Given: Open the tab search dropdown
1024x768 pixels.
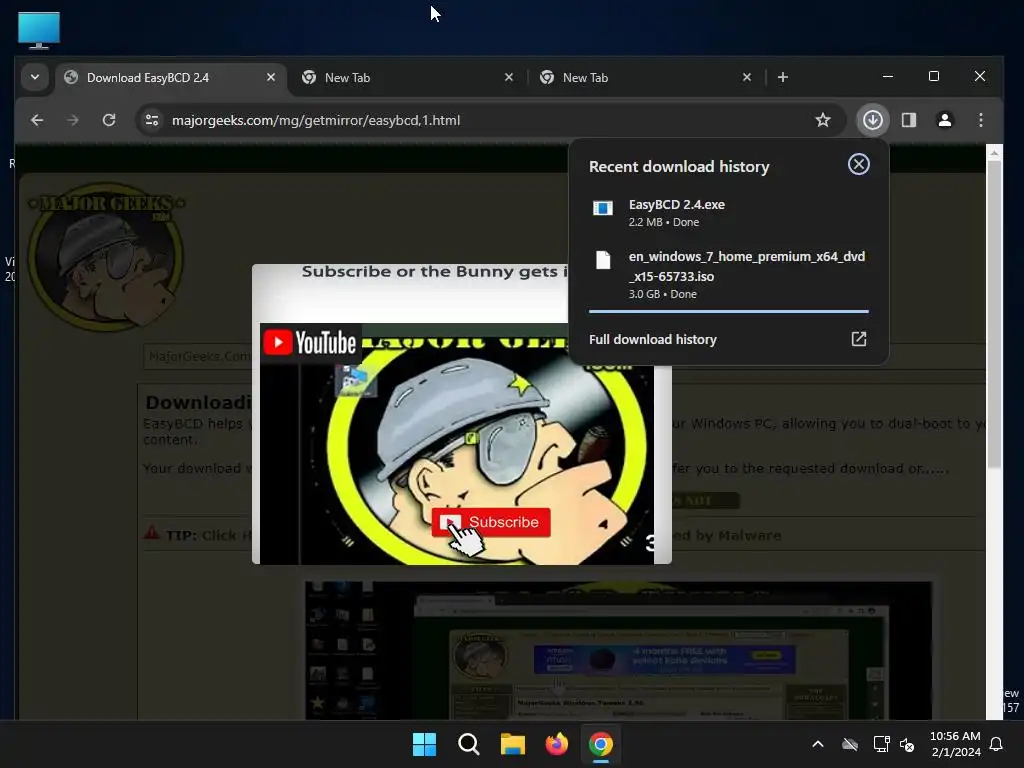Looking at the screenshot, I should 35,77.
